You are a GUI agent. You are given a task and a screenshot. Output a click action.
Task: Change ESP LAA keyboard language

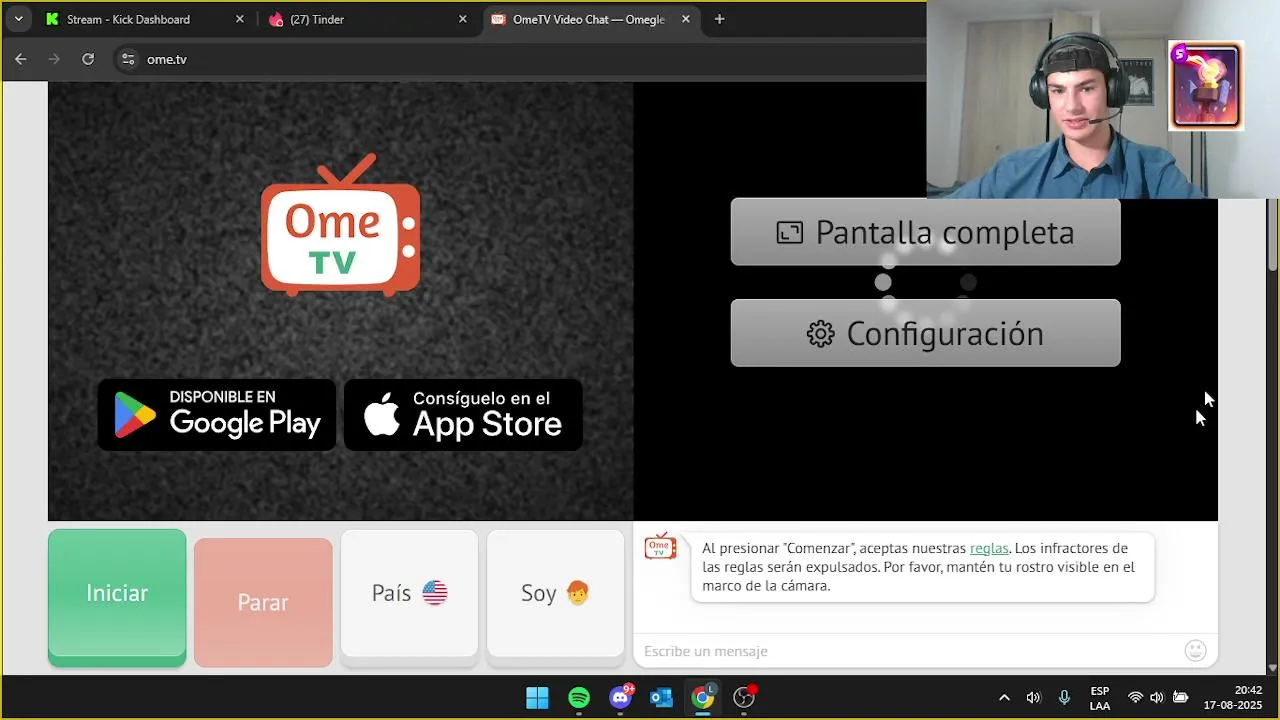[1100, 698]
